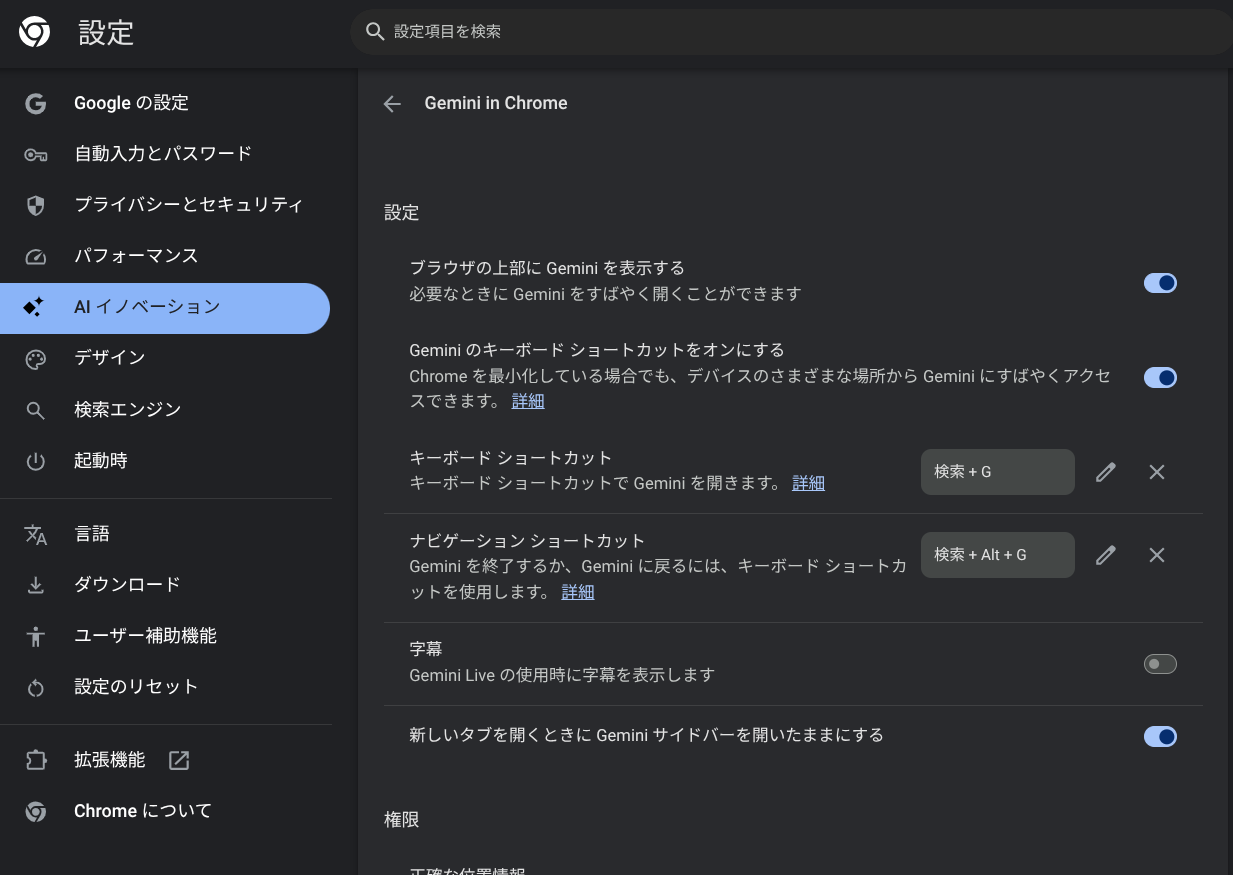This screenshot has width=1233, height=875.
Task: Click the 検索 + G shortcut field
Action: tap(997, 472)
